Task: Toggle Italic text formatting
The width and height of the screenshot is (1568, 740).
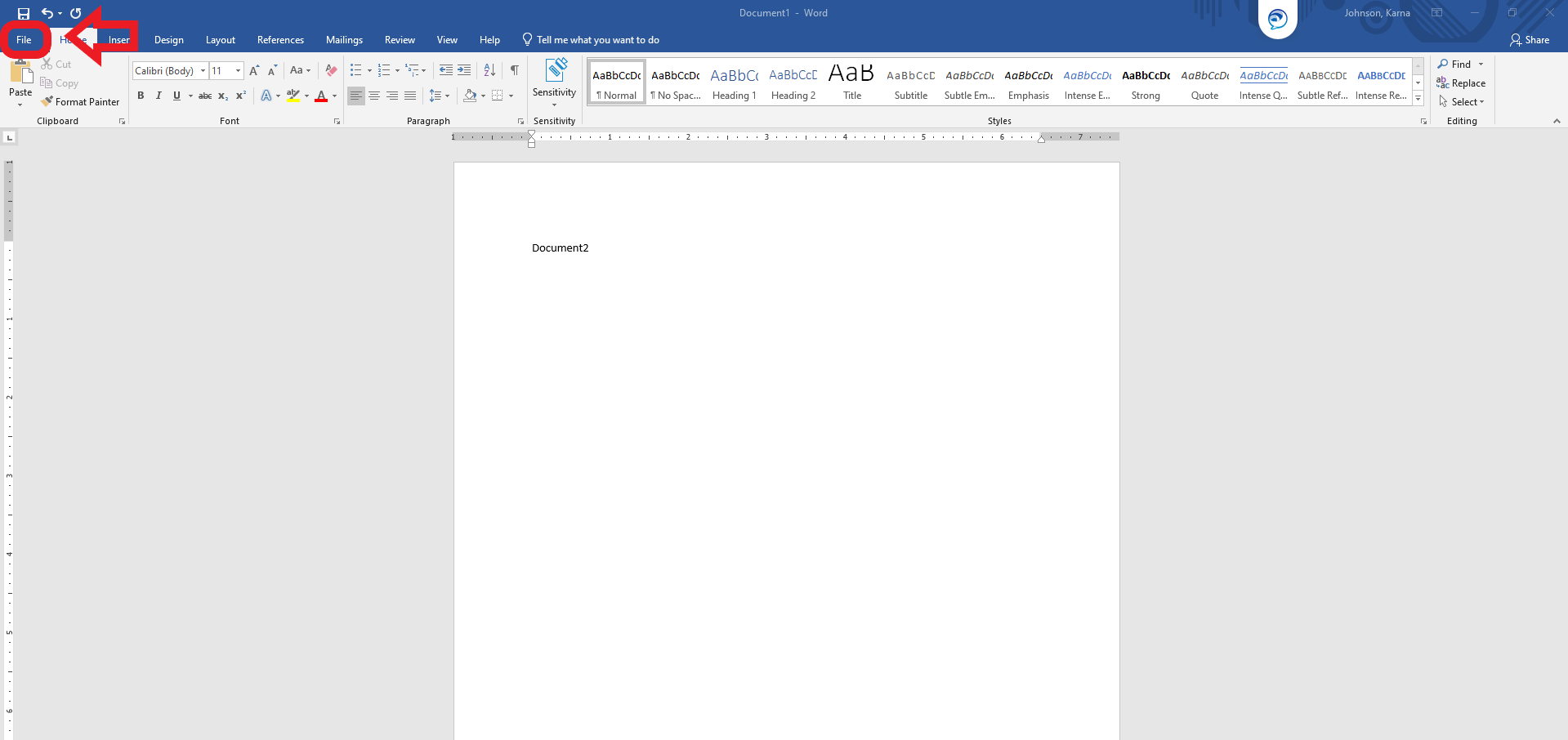Action: (159, 96)
